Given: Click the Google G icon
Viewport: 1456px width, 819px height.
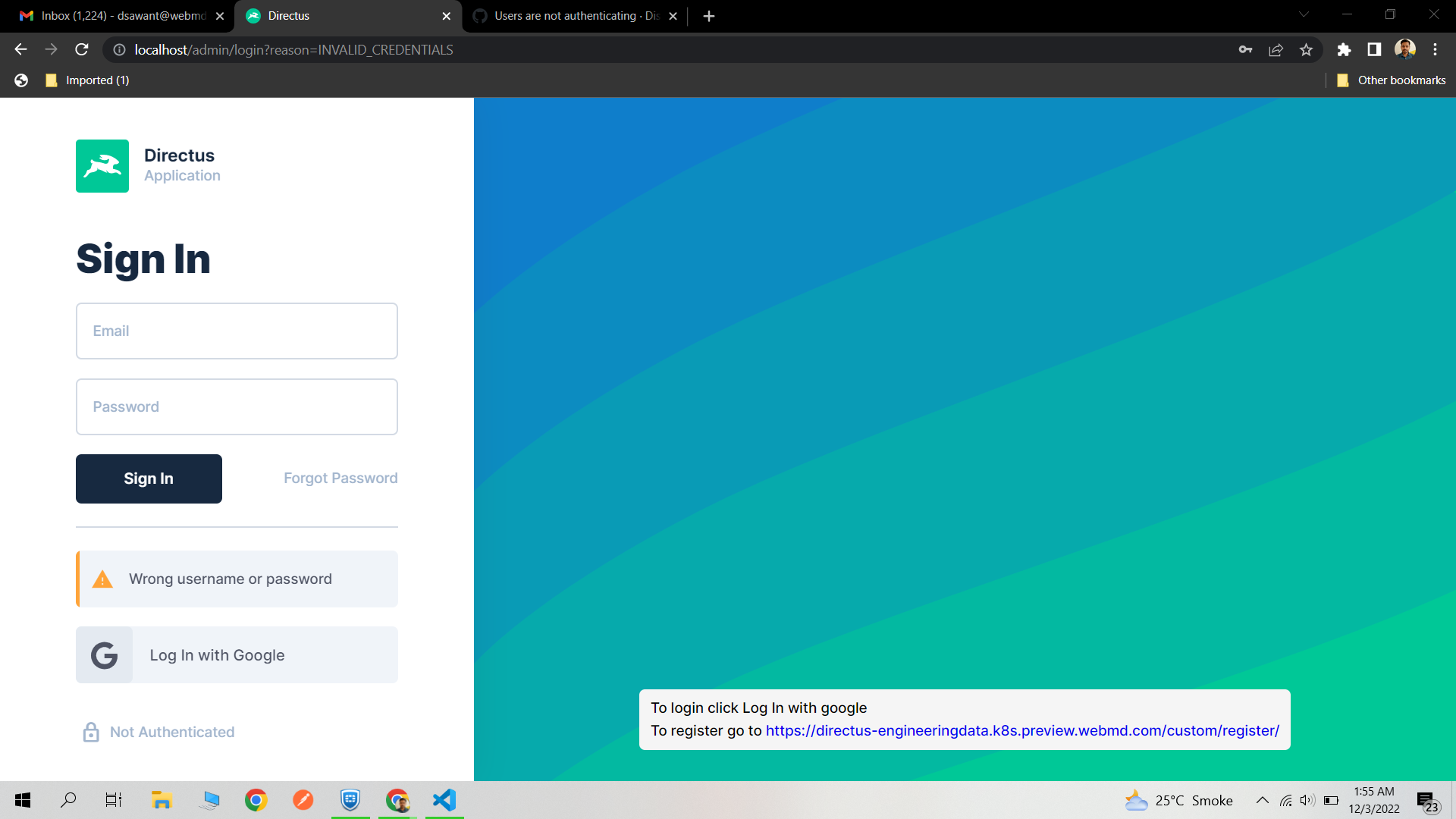Looking at the screenshot, I should click(104, 655).
